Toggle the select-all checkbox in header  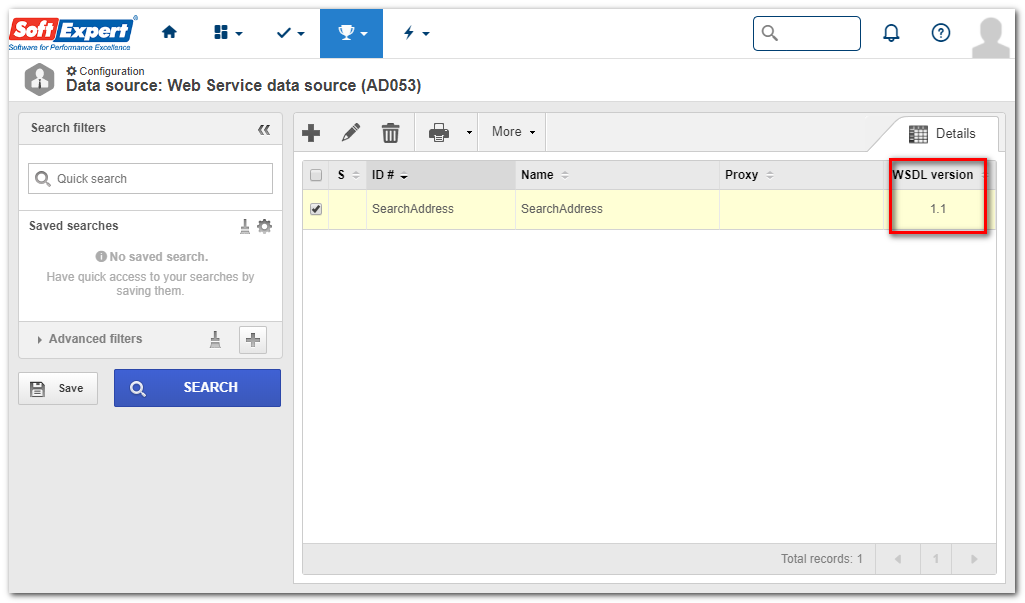[316, 175]
